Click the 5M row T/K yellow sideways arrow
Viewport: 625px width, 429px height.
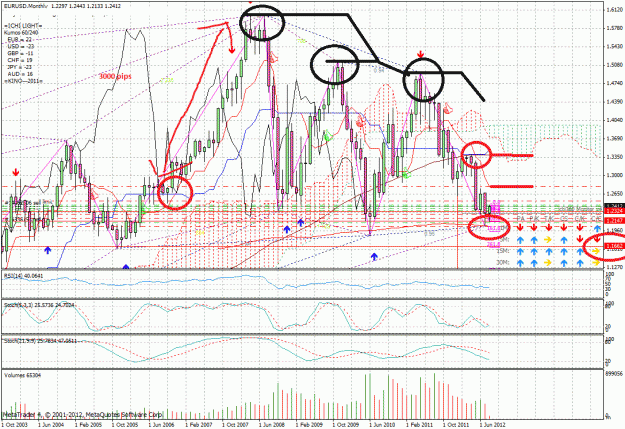548,240
